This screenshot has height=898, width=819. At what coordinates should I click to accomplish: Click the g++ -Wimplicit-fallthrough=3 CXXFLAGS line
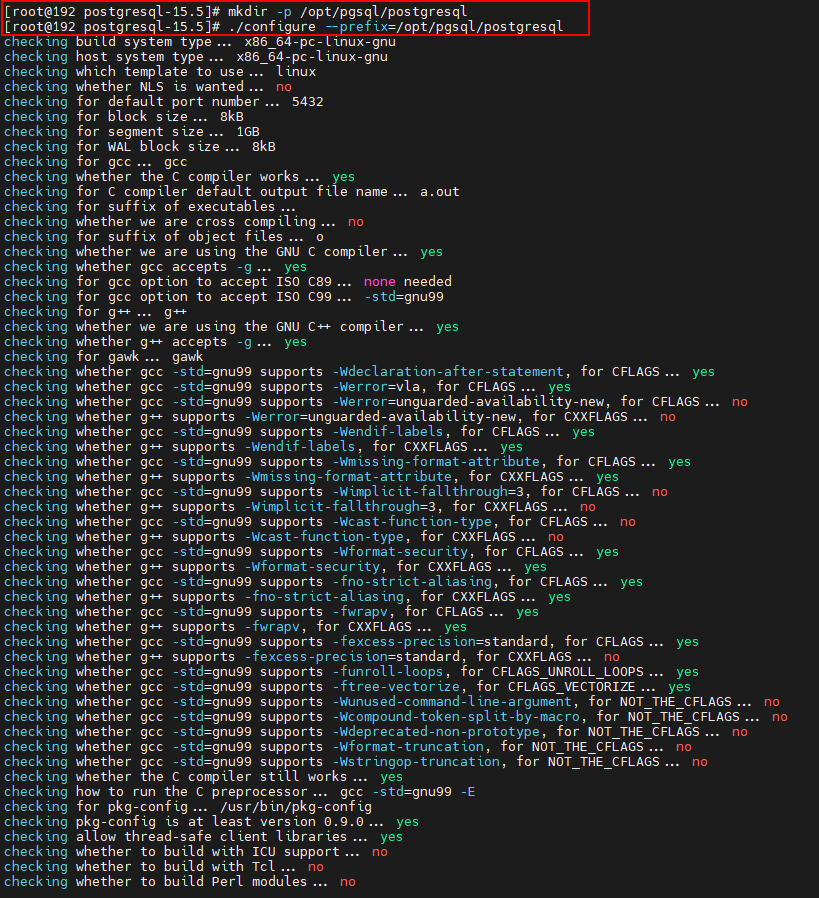[x=300, y=506]
